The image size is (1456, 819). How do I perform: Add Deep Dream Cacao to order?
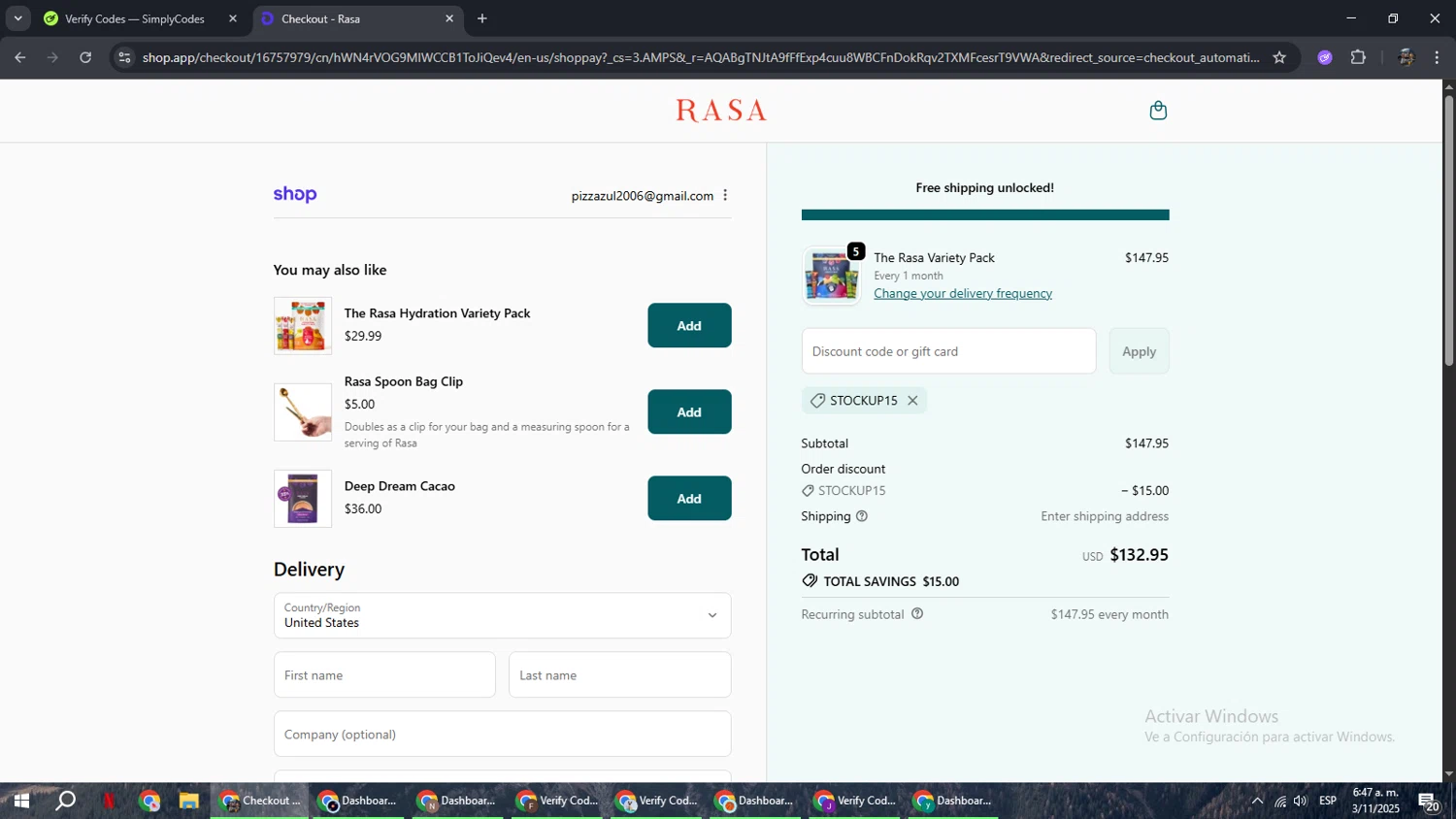tap(689, 498)
